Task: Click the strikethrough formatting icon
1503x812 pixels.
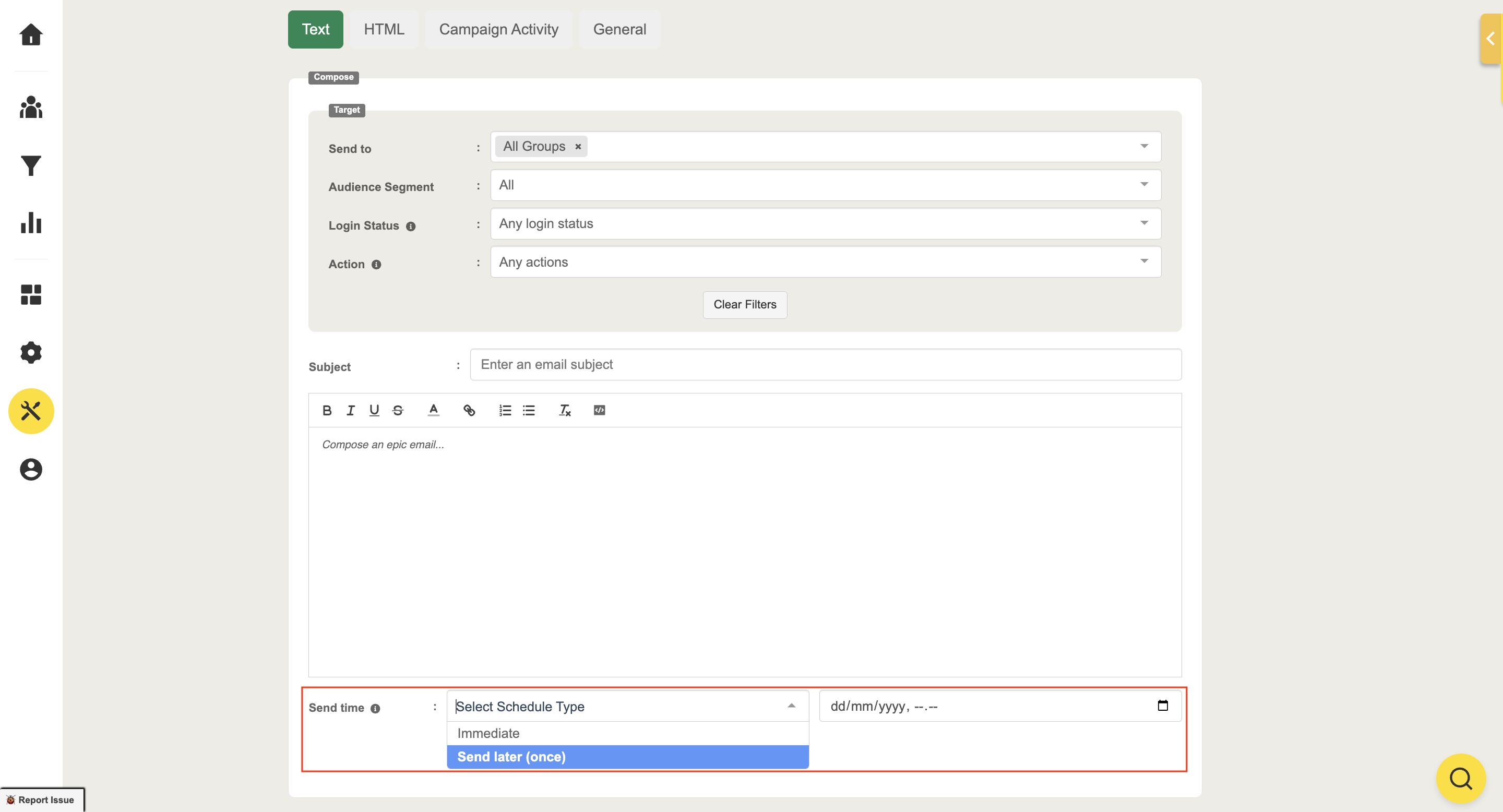Action: [x=398, y=411]
